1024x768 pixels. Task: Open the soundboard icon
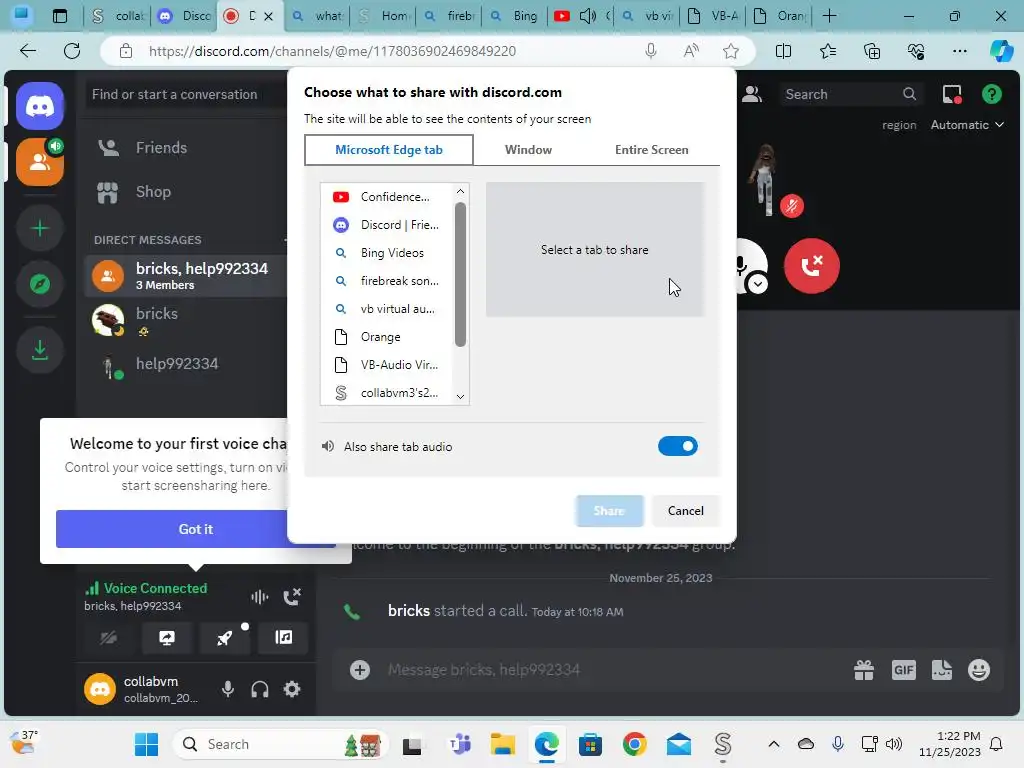click(283, 637)
